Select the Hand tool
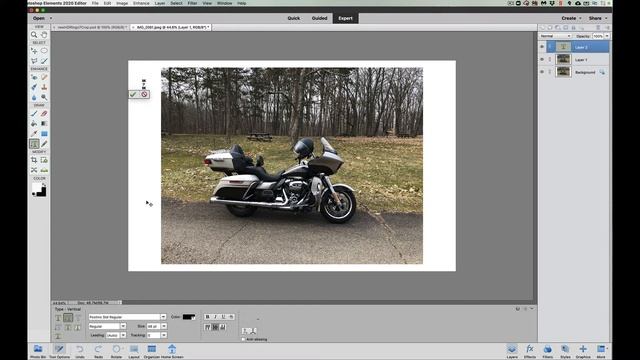The width and height of the screenshot is (640, 360). point(44,35)
